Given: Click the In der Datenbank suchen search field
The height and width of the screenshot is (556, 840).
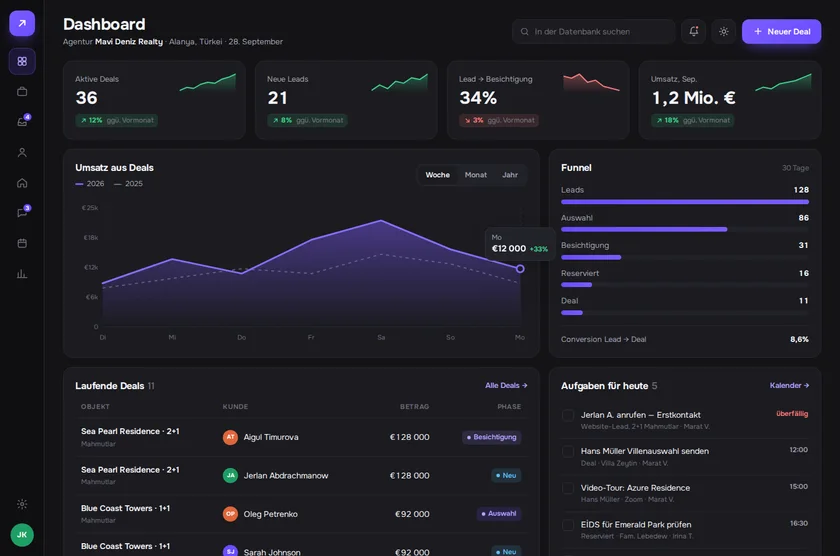Looking at the screenshot, I should click(593, 32).
